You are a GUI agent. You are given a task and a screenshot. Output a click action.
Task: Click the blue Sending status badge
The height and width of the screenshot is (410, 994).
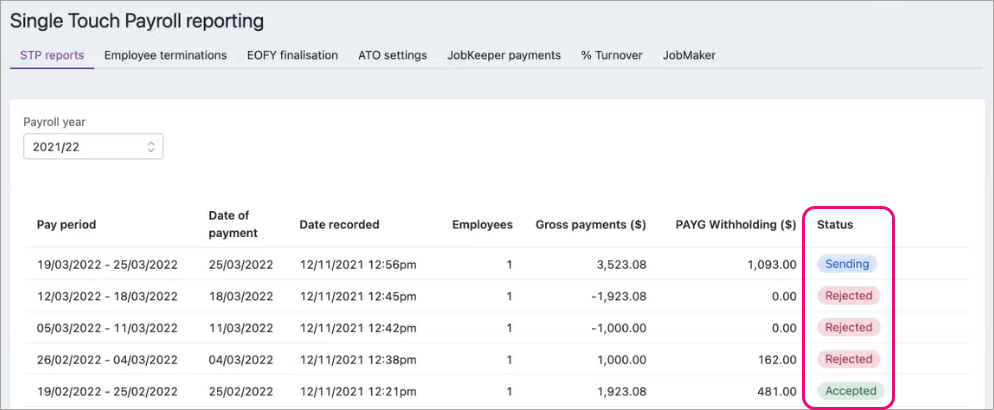pyautogui.click(x=847, y=264)
